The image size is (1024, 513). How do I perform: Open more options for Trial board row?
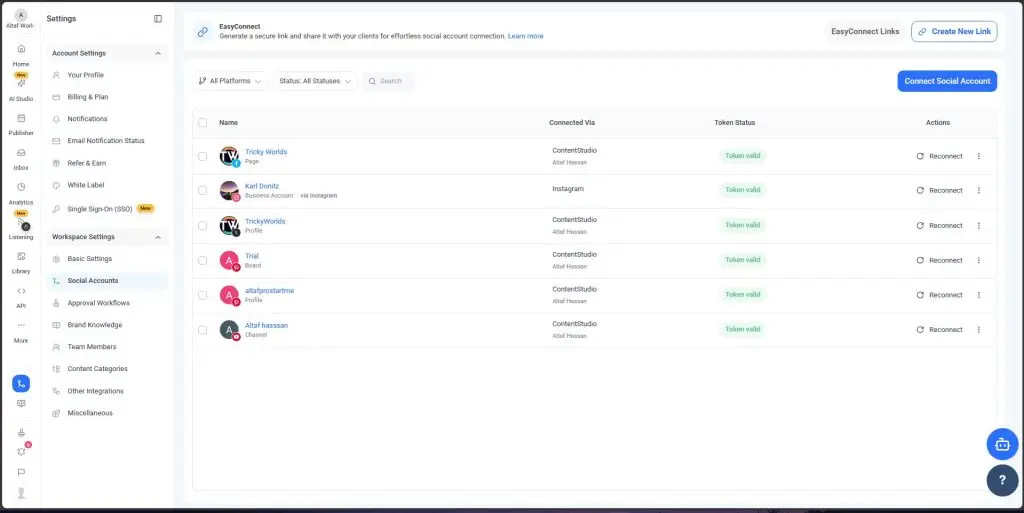(x=978, y=260)
